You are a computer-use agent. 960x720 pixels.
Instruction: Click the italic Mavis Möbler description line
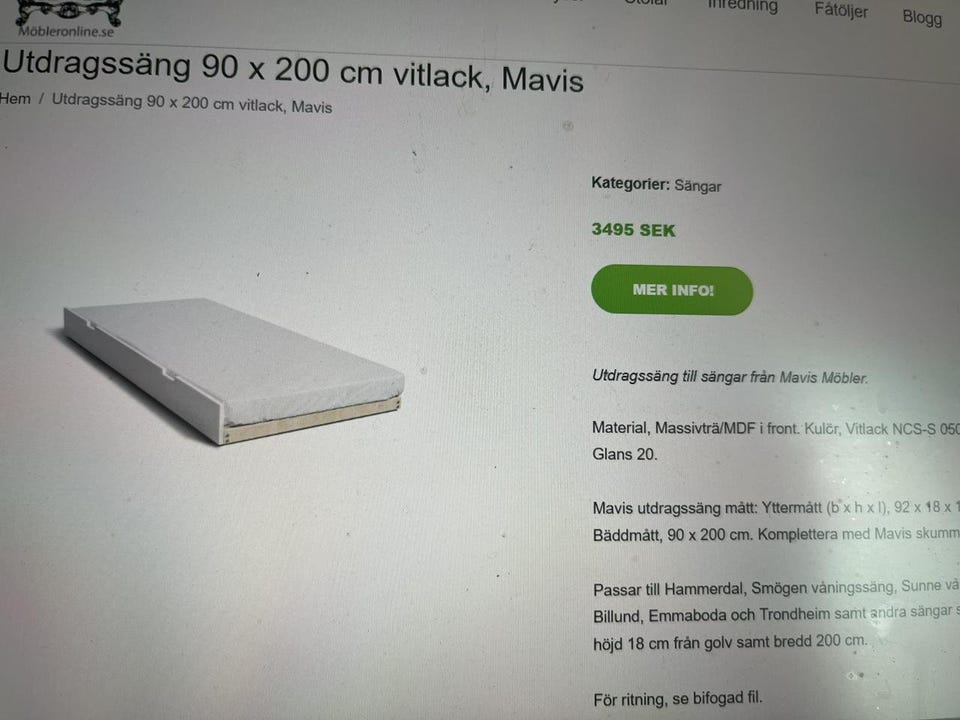pos(730,377)
